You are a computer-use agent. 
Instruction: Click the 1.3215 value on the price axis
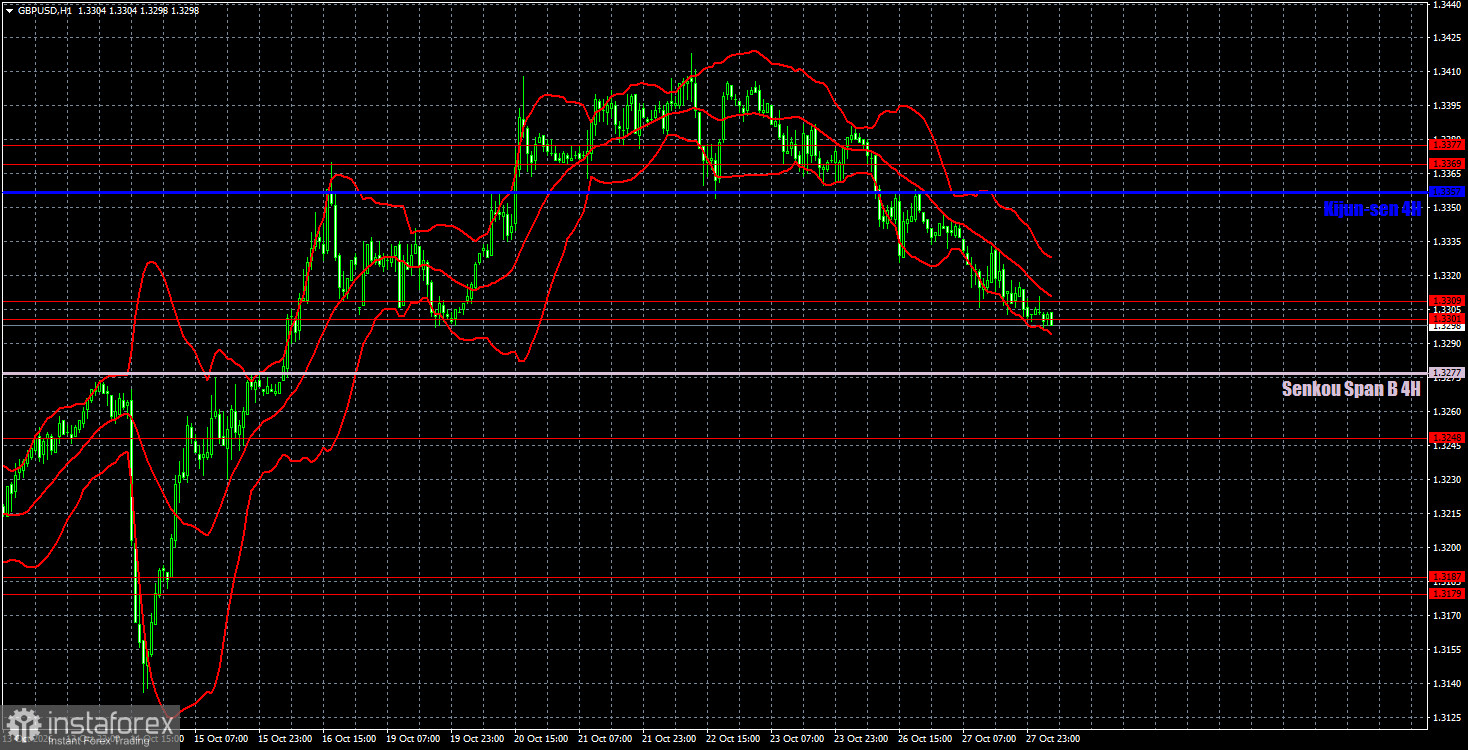pyautogui.click(x=1447, y=514)
